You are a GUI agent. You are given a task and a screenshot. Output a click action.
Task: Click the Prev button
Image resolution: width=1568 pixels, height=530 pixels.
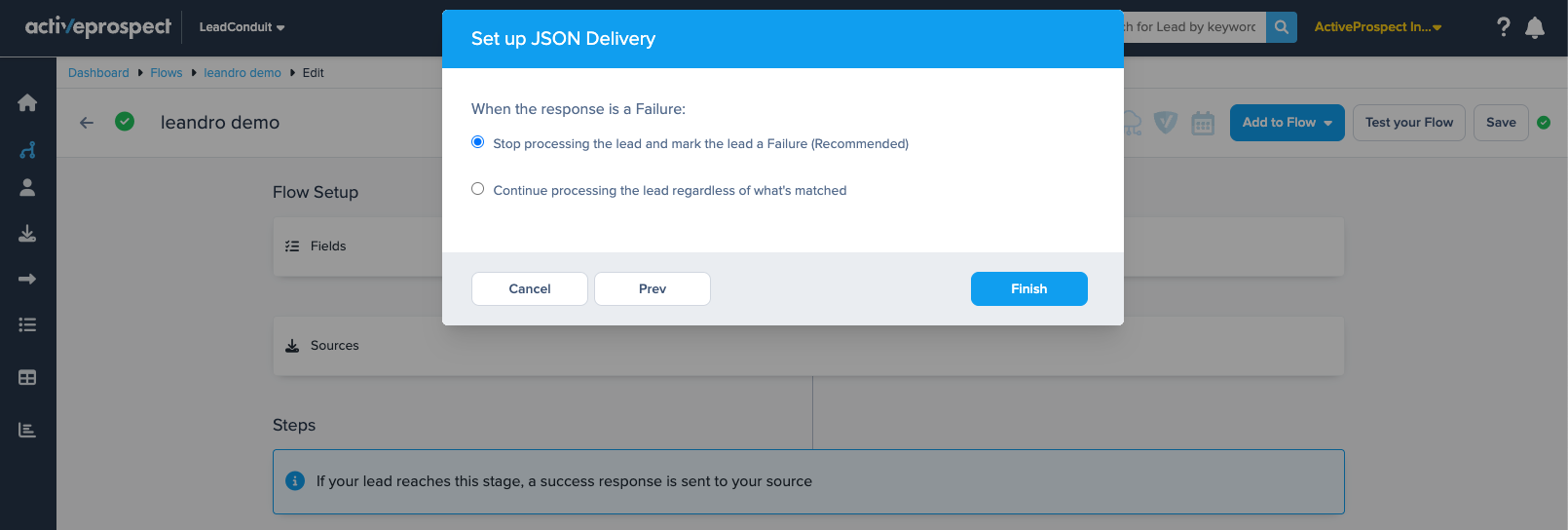click(x=652, y=288)
